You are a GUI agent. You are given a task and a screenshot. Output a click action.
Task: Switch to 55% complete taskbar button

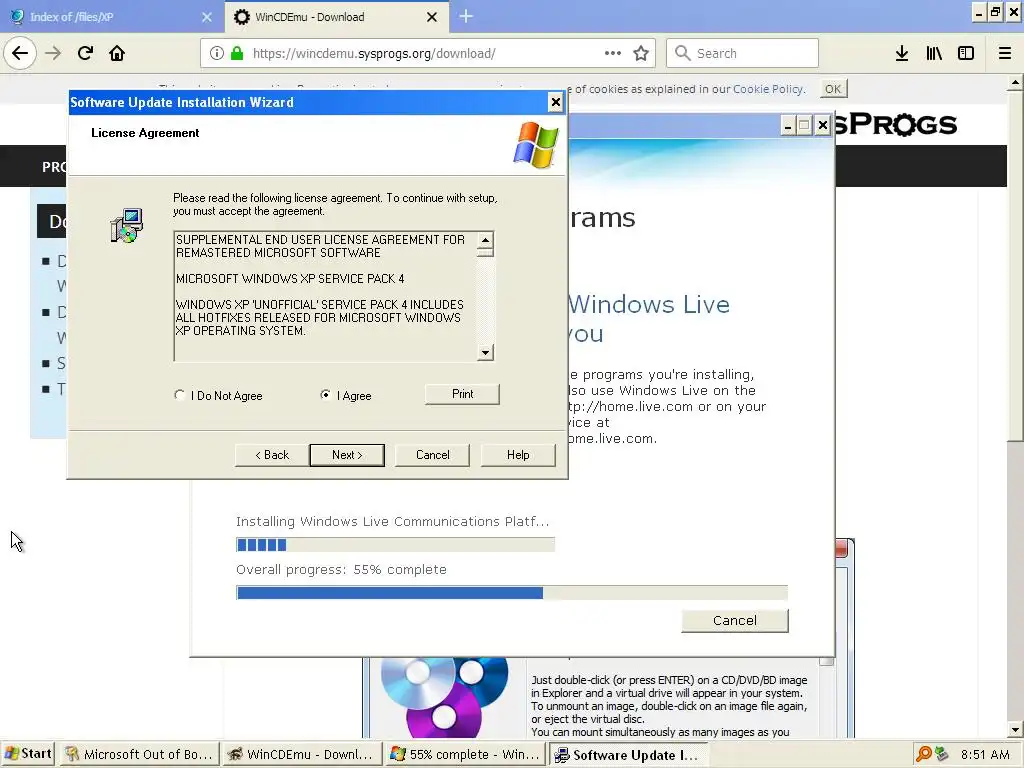point(464,754)
